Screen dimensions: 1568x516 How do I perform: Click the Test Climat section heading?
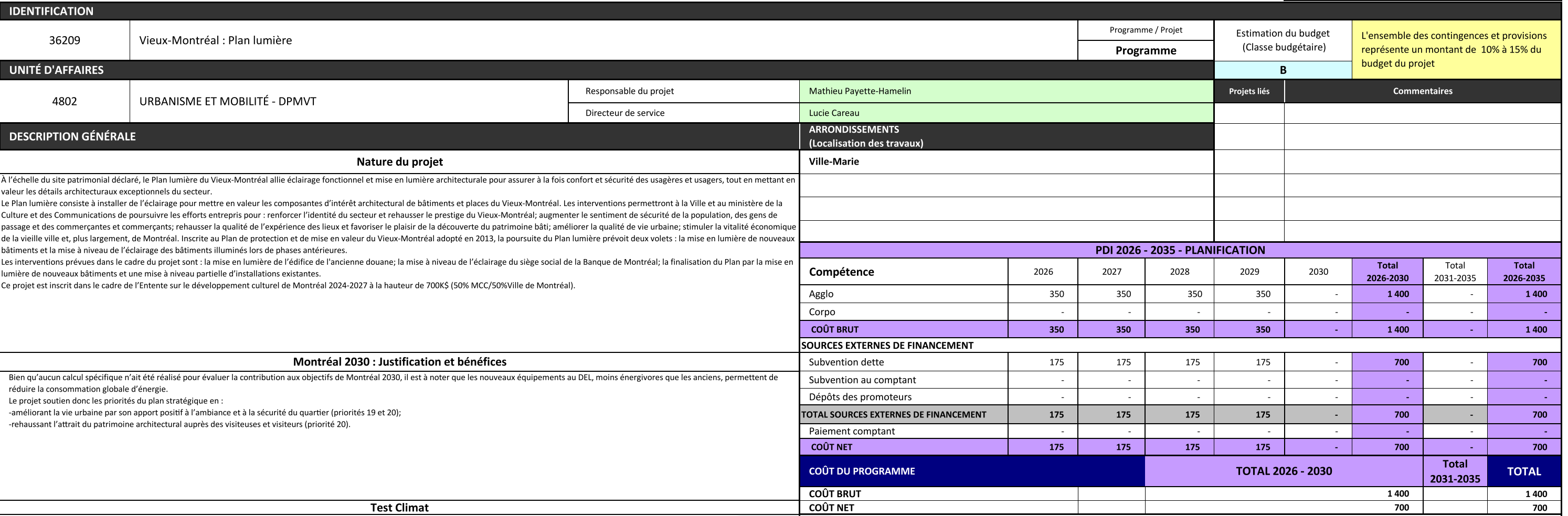pyautogui.click(x=399, y=508)
